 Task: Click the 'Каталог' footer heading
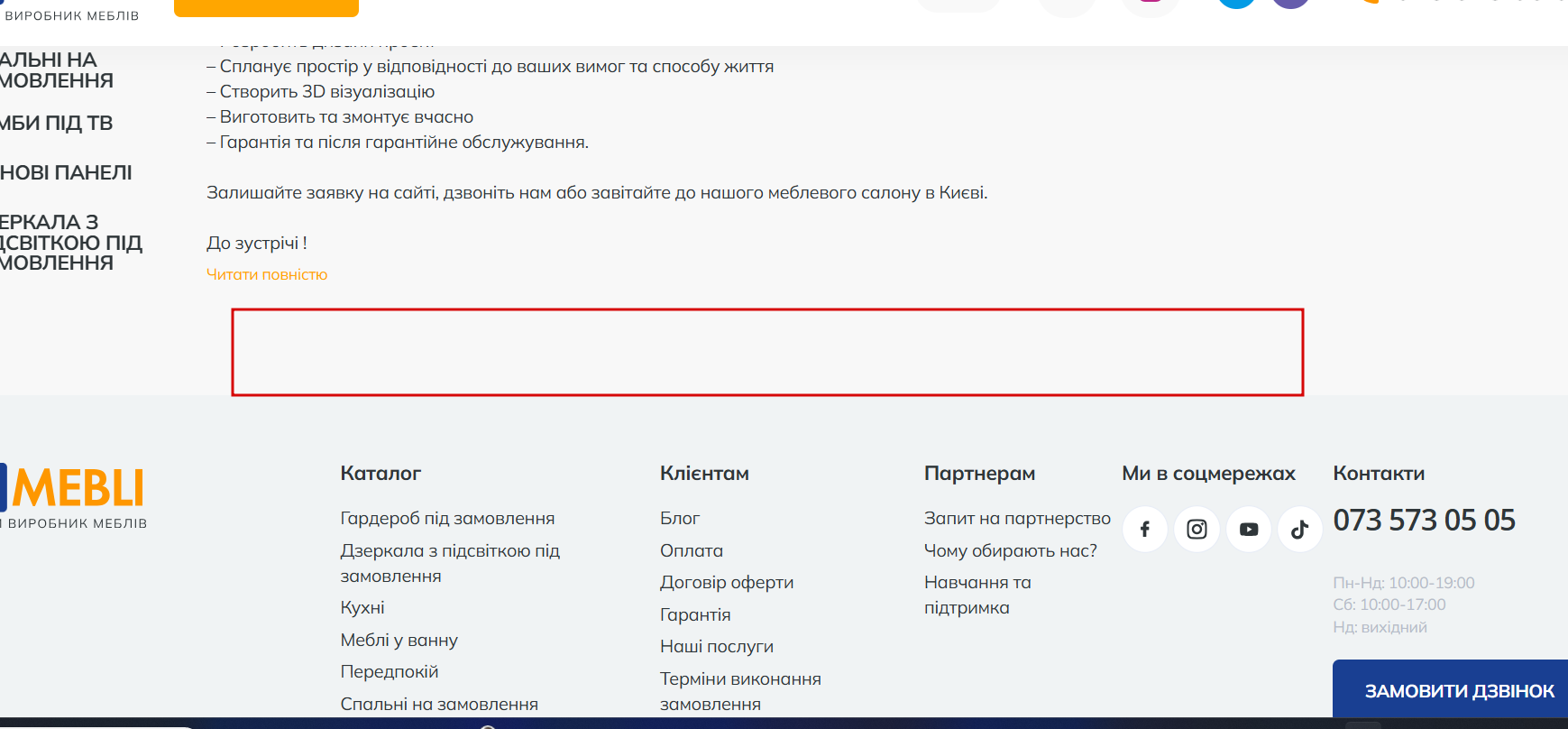click(381, 474)
